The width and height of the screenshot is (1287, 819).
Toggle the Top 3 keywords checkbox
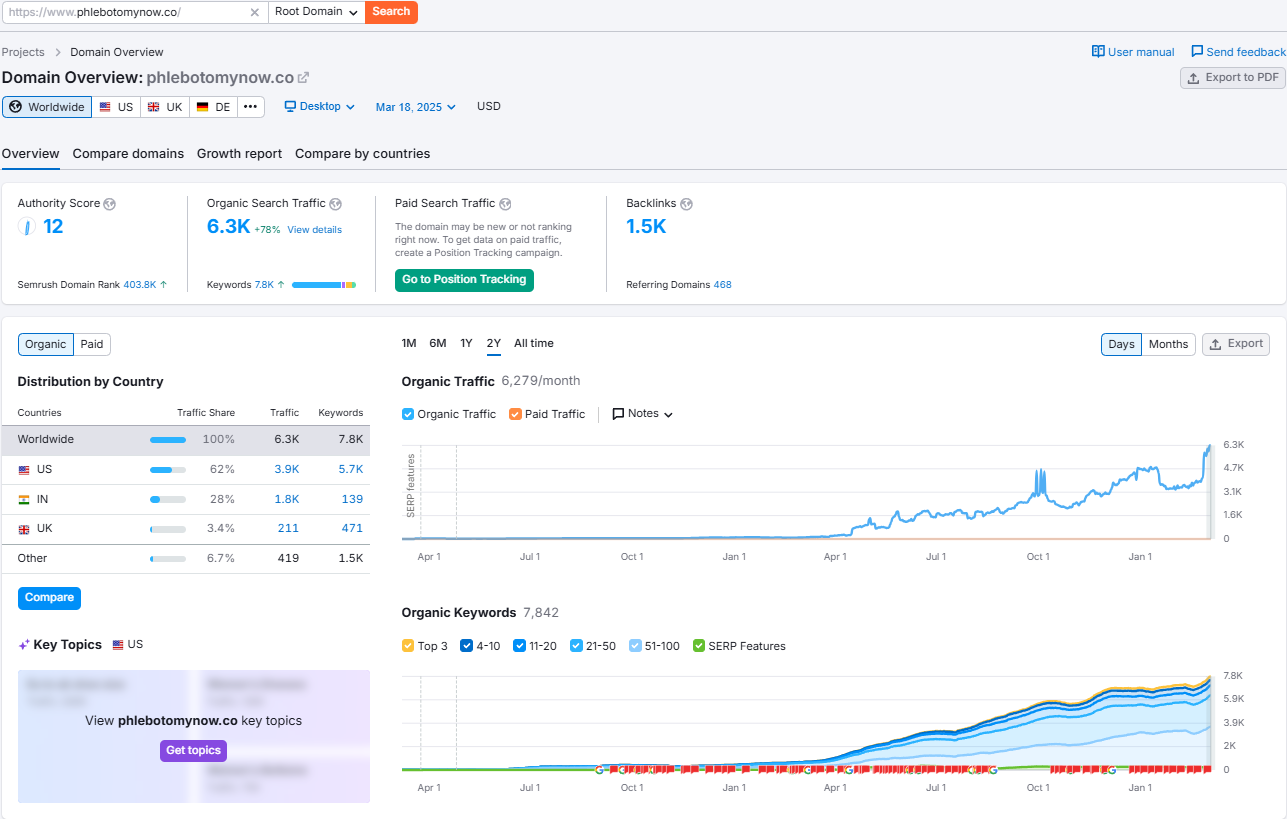[x=408, y=646]
